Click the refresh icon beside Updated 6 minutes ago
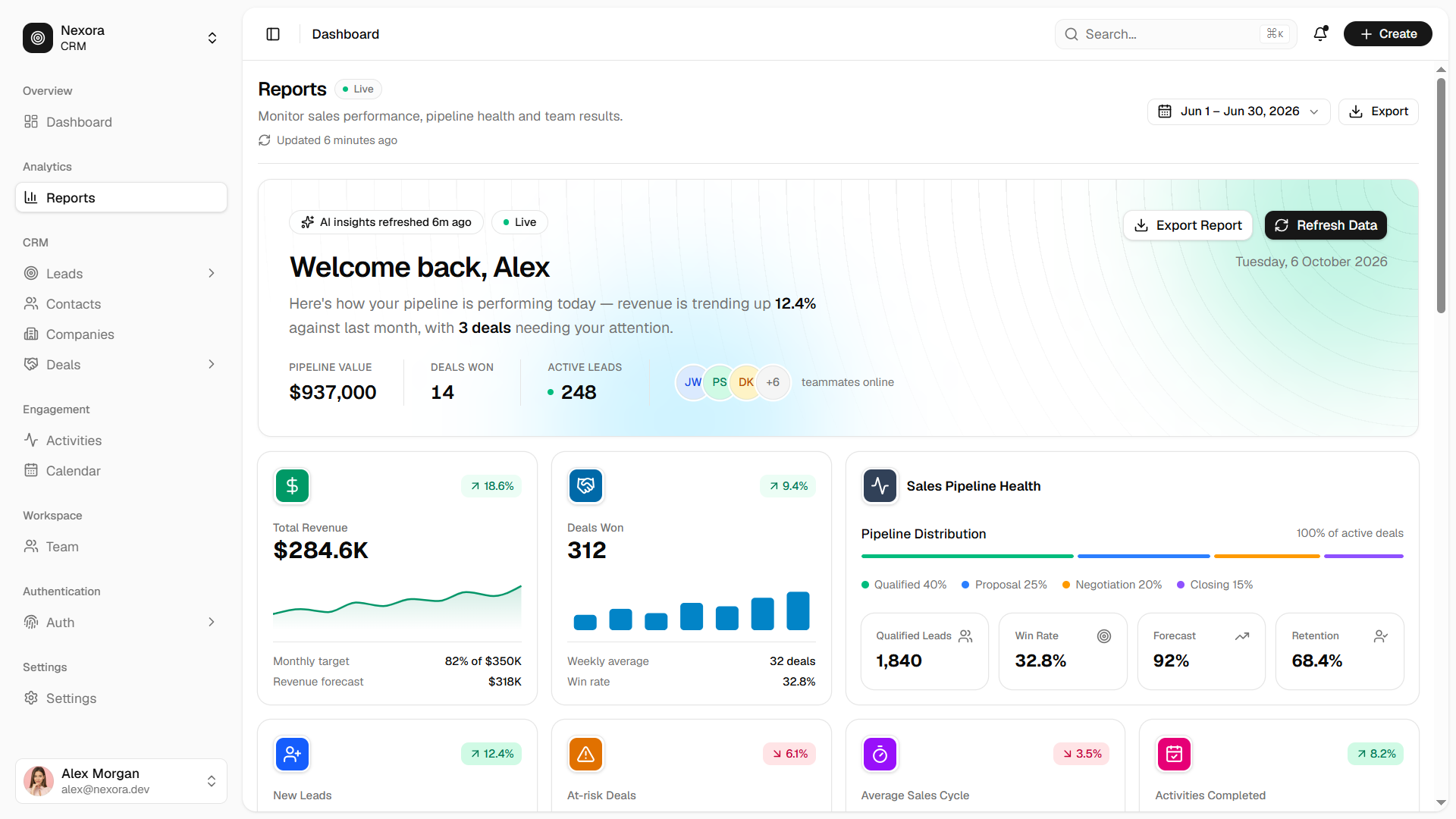1456x819 pixels. (x=264, y=140)
